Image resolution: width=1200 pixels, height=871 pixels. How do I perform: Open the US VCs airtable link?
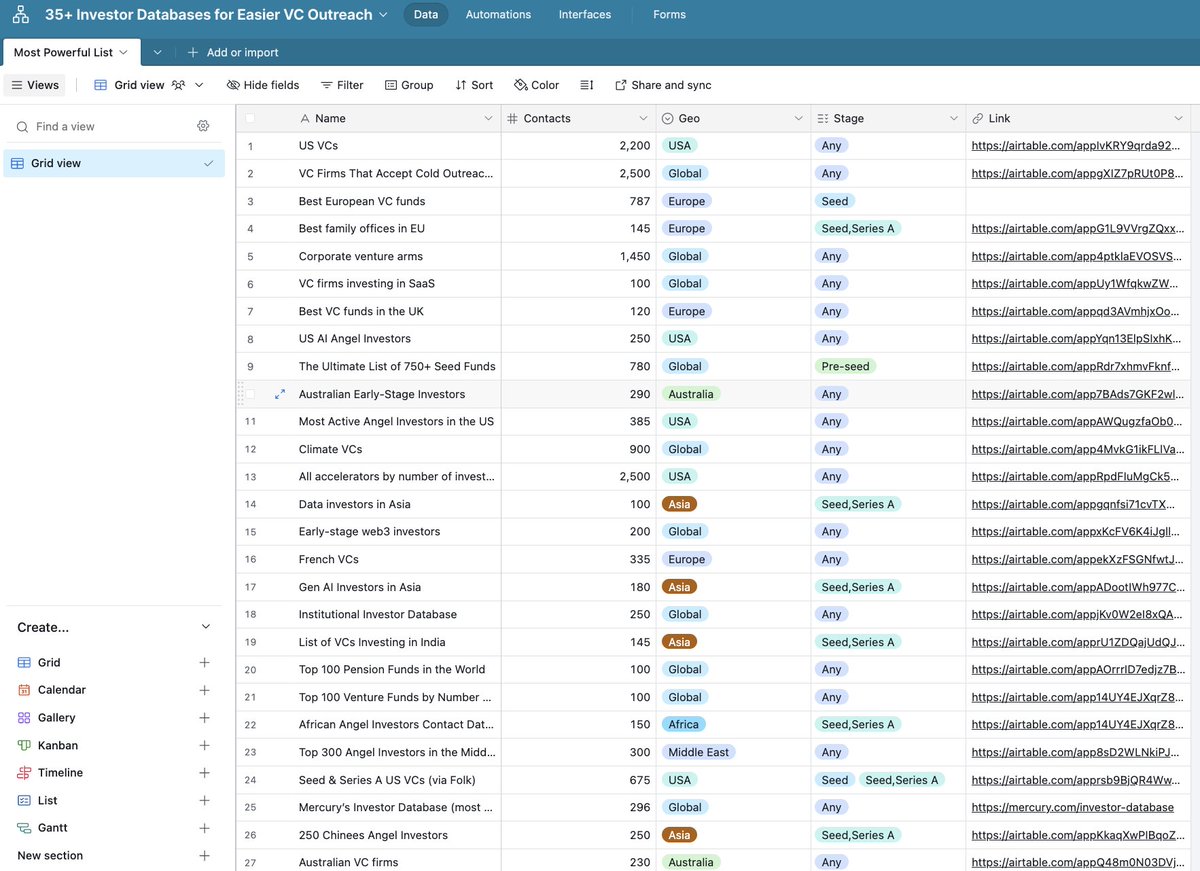(x=1075, y=146)
